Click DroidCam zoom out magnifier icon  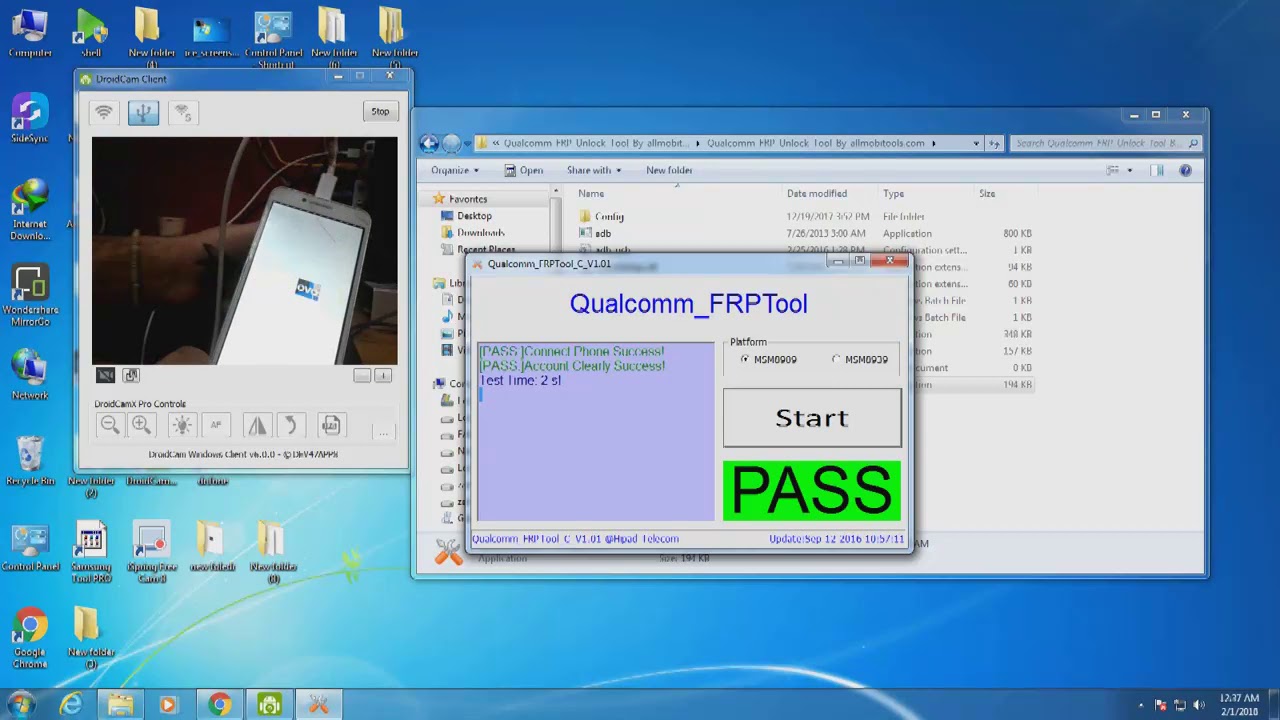(110, 425)
